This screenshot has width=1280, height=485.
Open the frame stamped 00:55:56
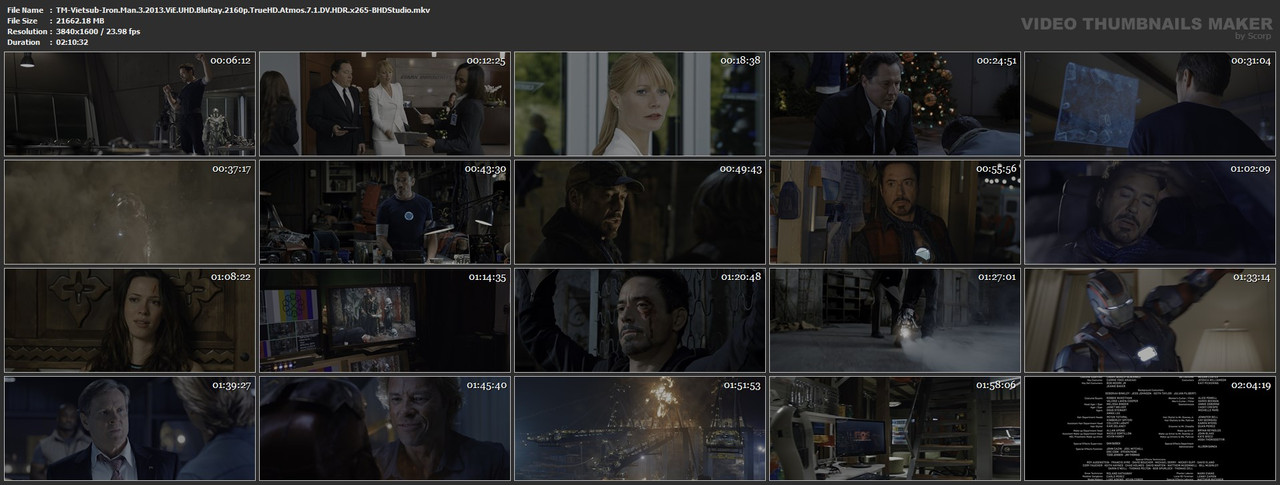tap(894, 211)
